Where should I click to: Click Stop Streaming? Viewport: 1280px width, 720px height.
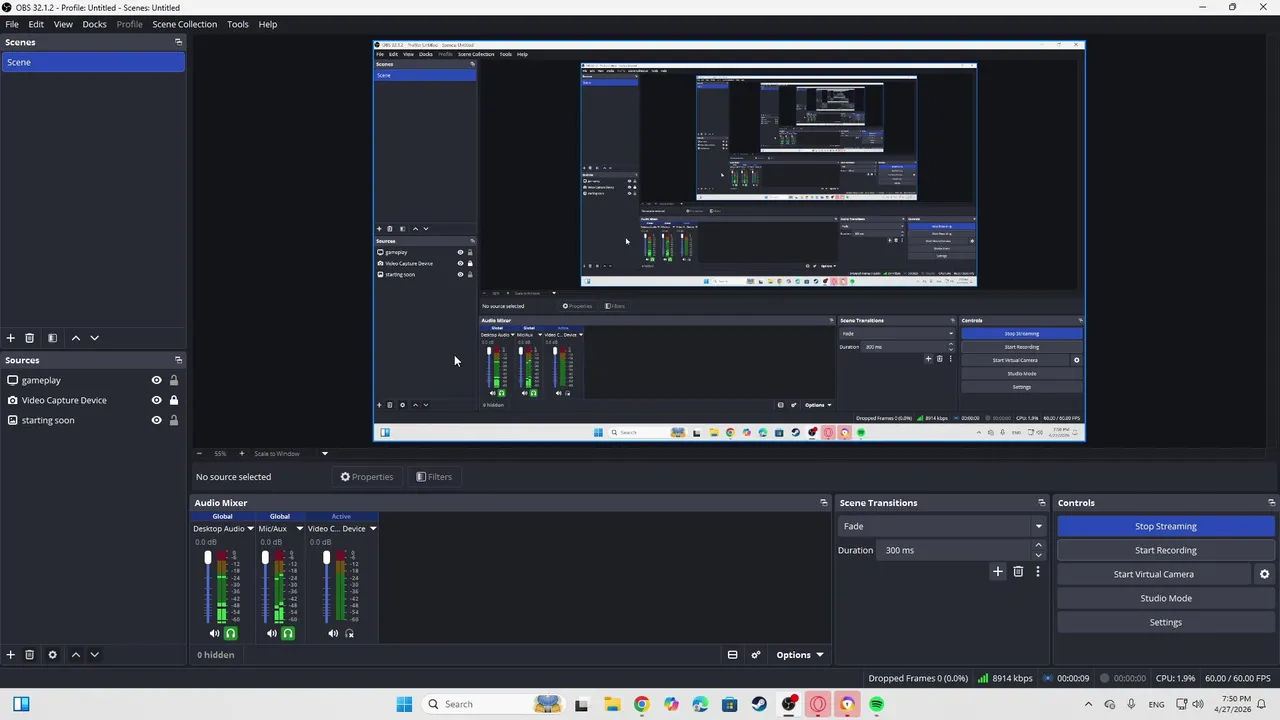[1166, 526]
